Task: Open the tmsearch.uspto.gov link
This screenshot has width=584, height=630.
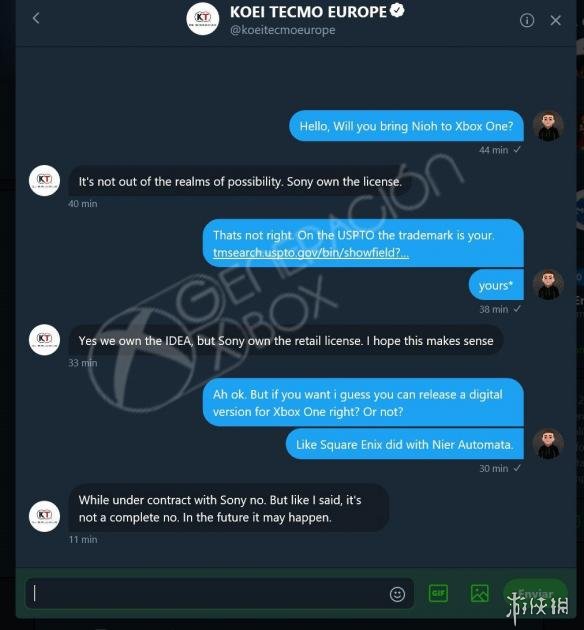Action: 311,253
